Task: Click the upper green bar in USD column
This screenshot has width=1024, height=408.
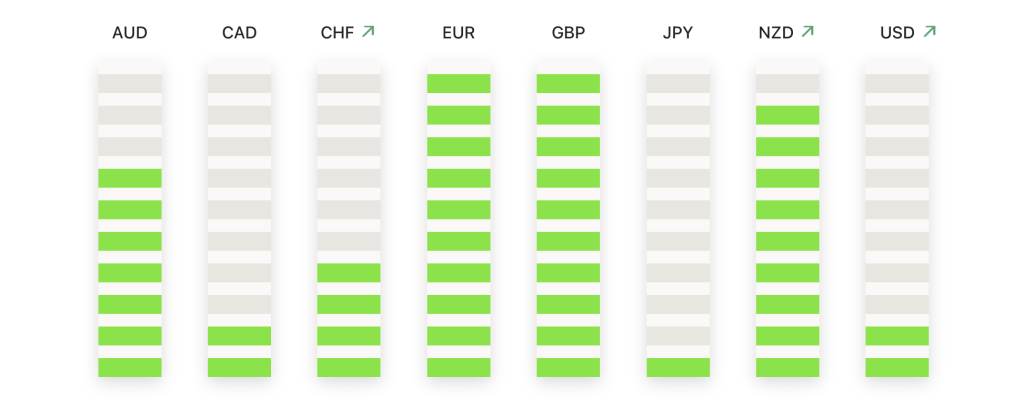Action: click(897, 336)
